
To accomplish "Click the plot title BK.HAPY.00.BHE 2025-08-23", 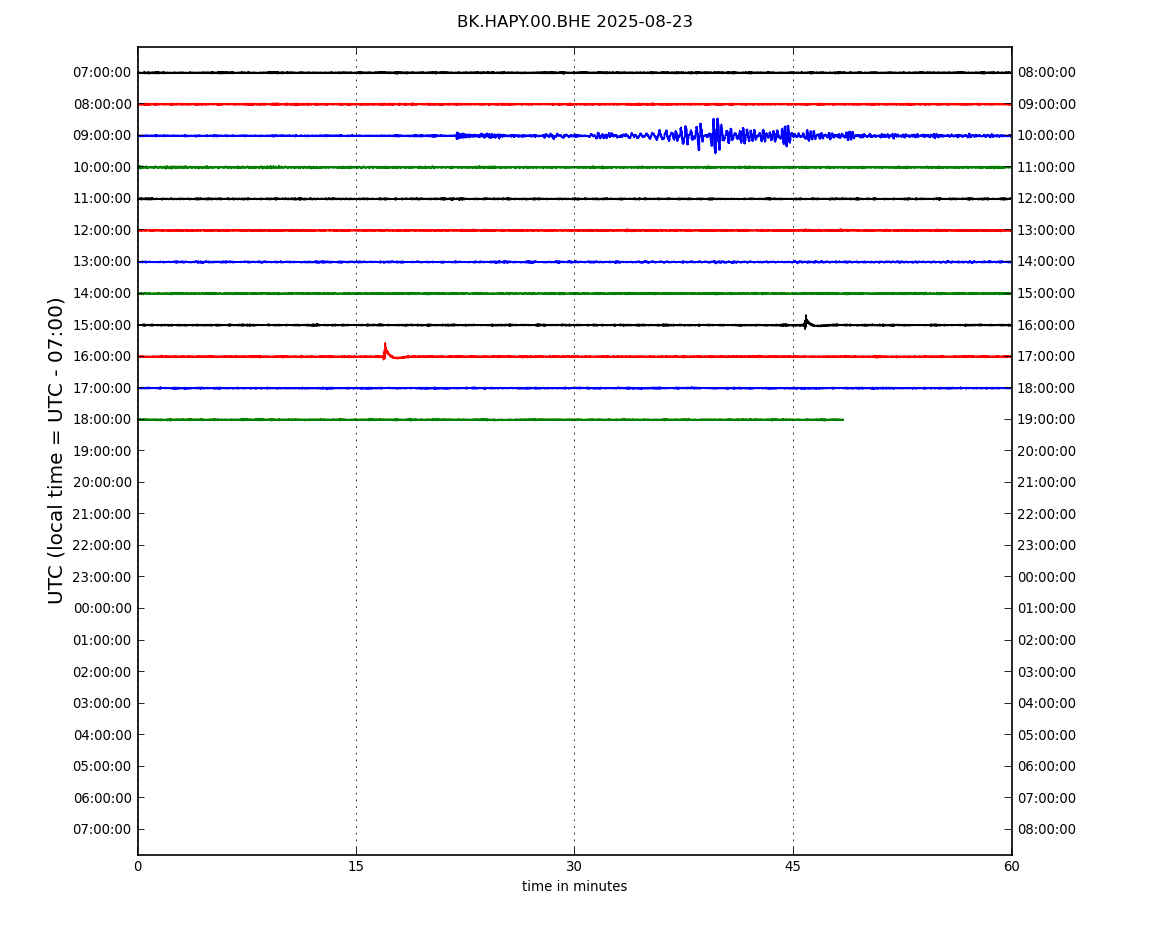I will pos(574,22).
